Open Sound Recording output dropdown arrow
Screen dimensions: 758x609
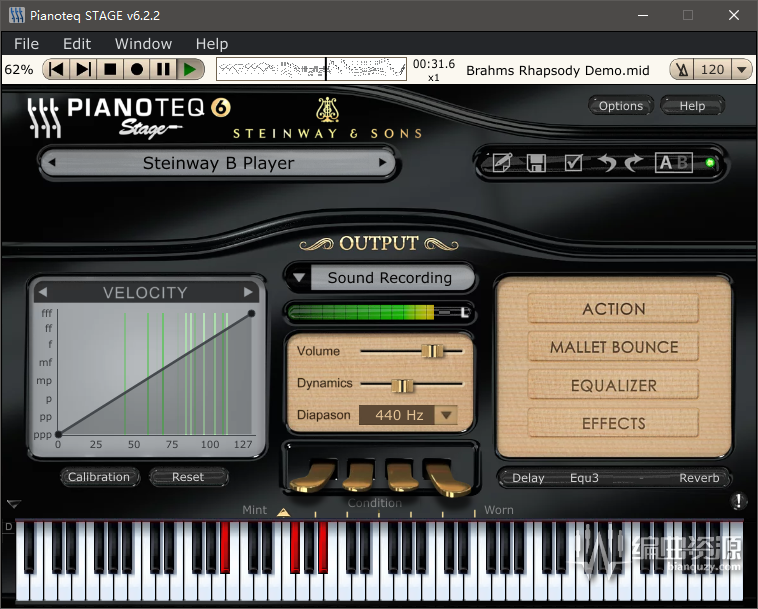click(299, 278)
